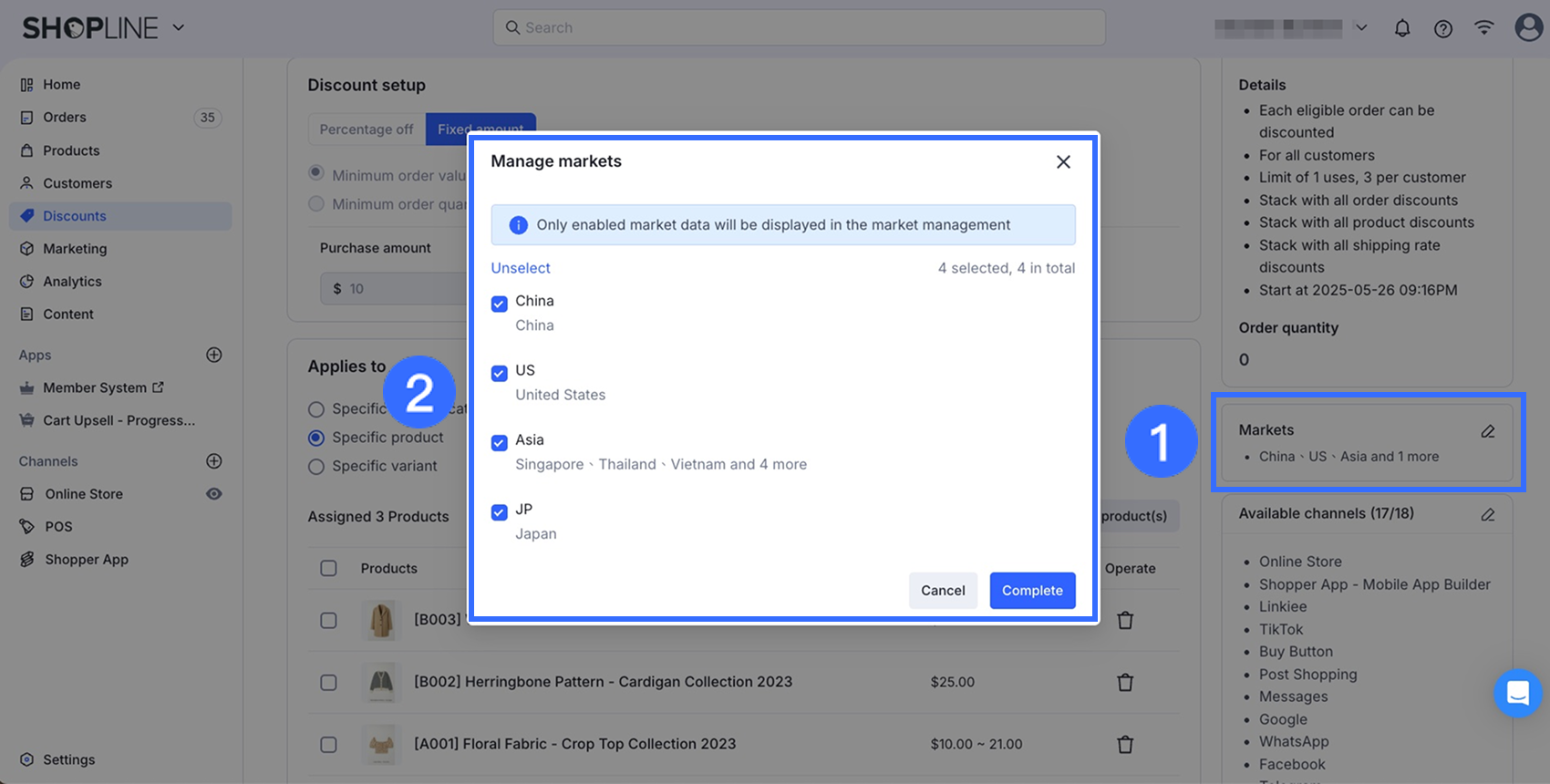The height and width of the screenshot is (784, 1550).
Task: Uncheck the JP market checkbox
Action: point(500,512)
